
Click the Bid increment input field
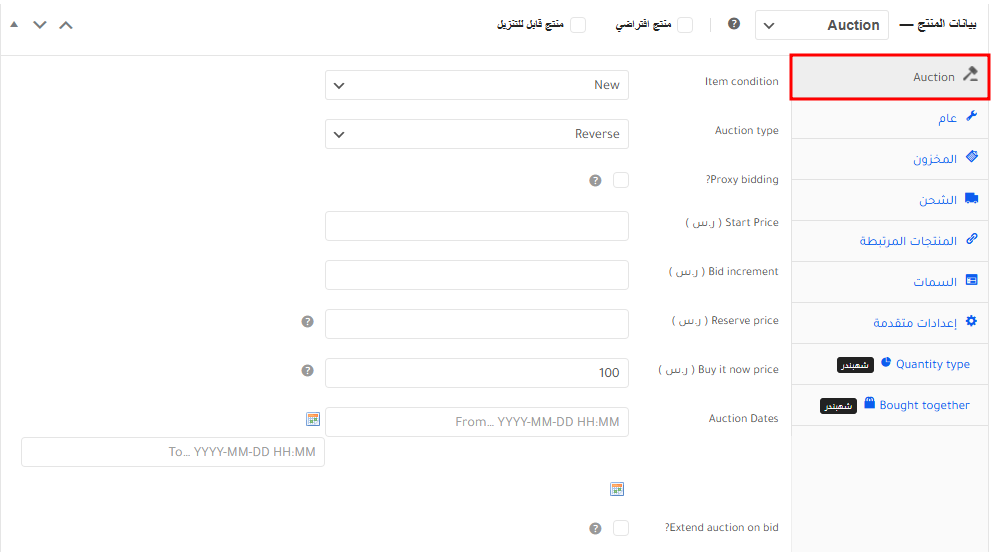pos(477,275)
